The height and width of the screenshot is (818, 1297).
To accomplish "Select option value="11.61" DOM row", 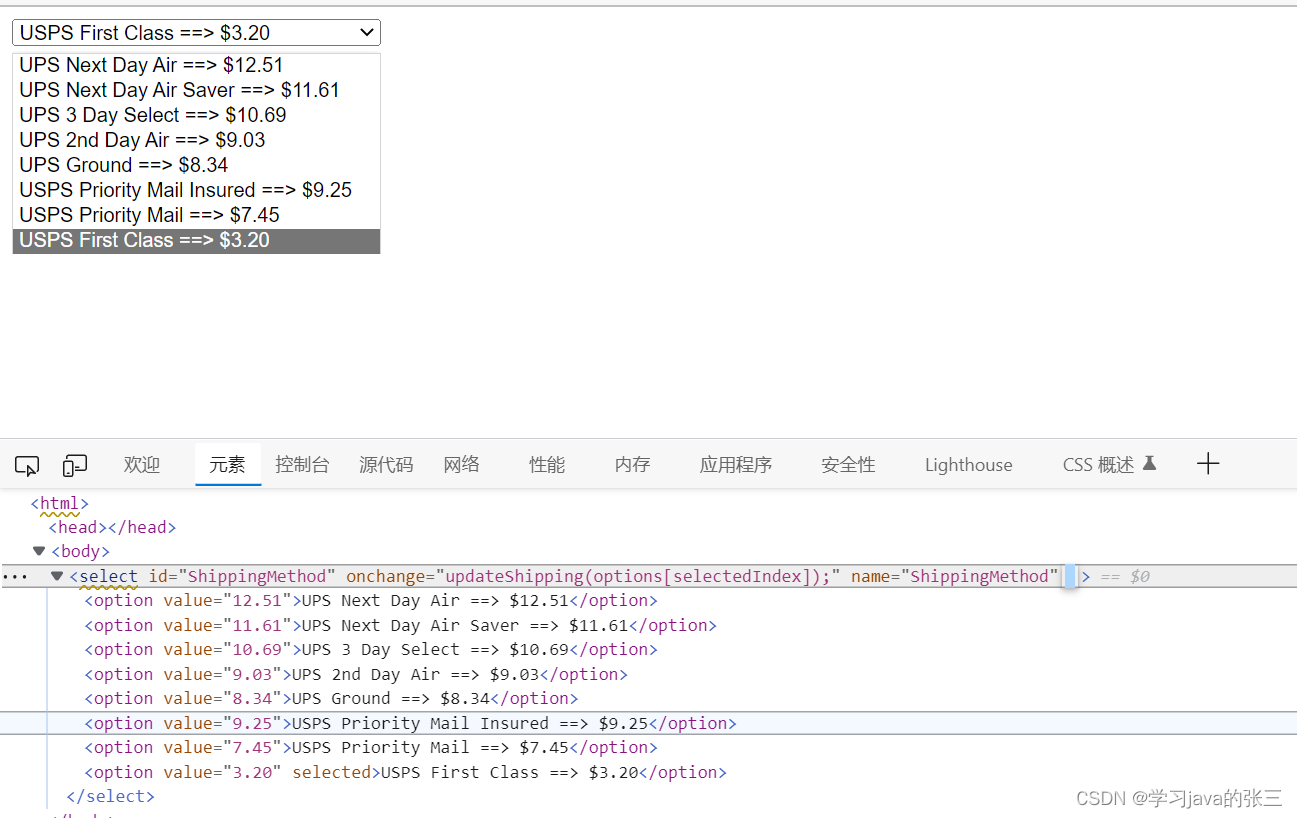I will [401, 626].
